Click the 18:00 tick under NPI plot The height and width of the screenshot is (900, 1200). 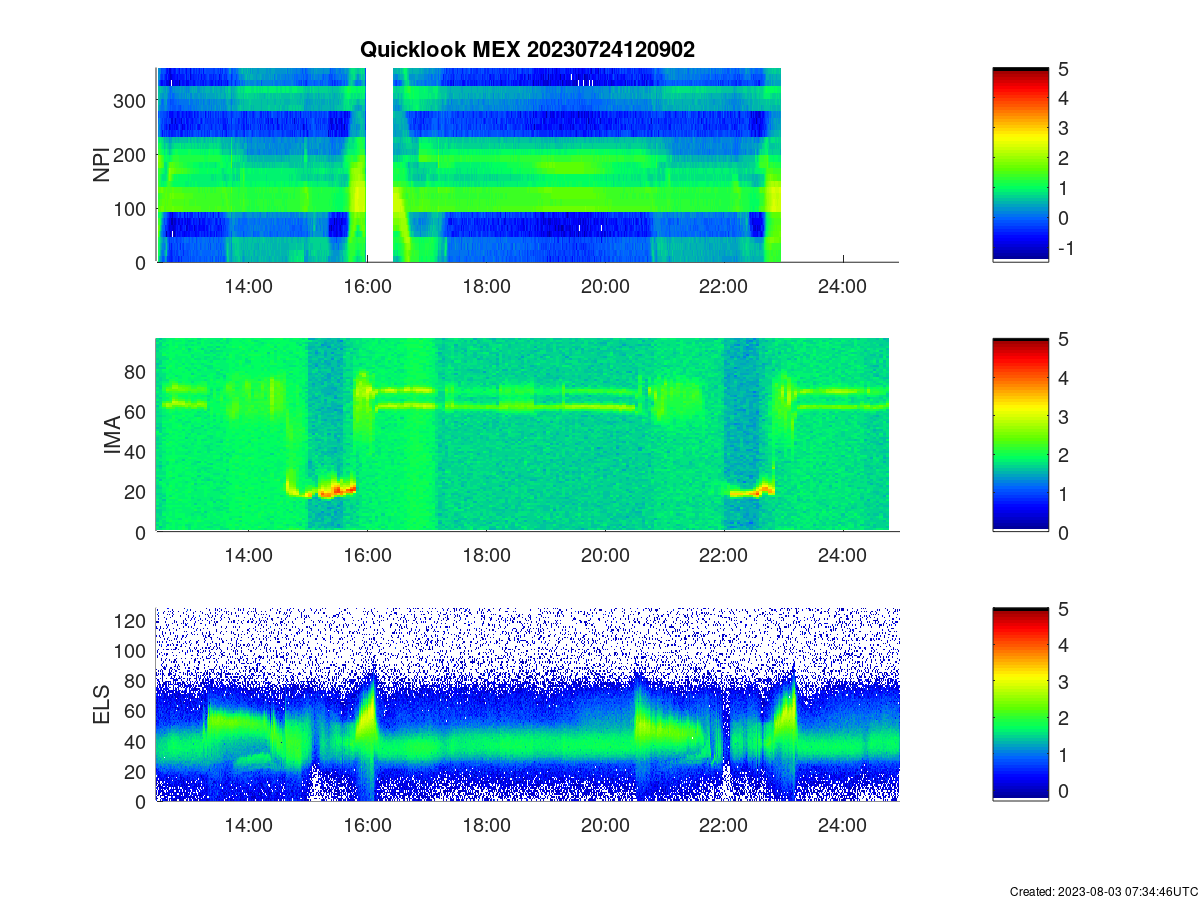coord(486,285)
